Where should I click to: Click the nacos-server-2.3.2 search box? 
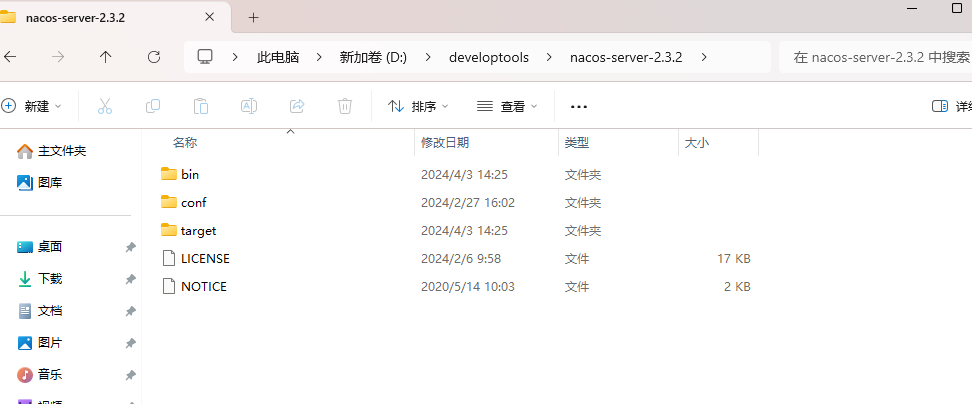pyautogui.click(x=875, y=58)
